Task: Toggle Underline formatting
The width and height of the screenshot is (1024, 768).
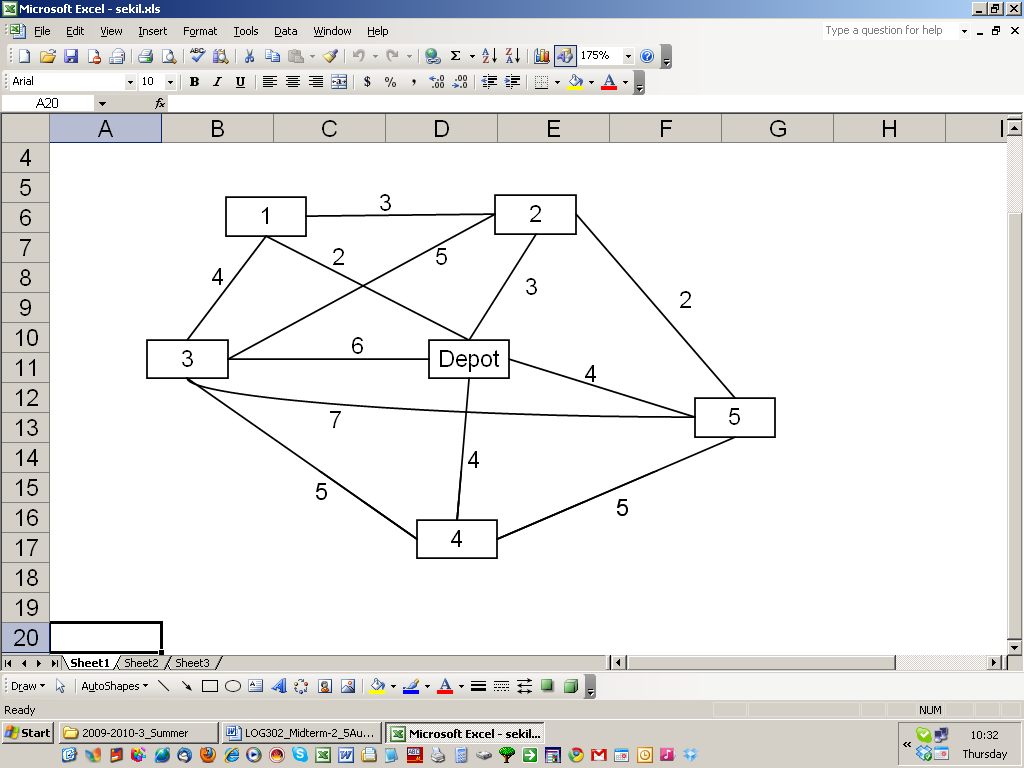Action: [242, 82]
